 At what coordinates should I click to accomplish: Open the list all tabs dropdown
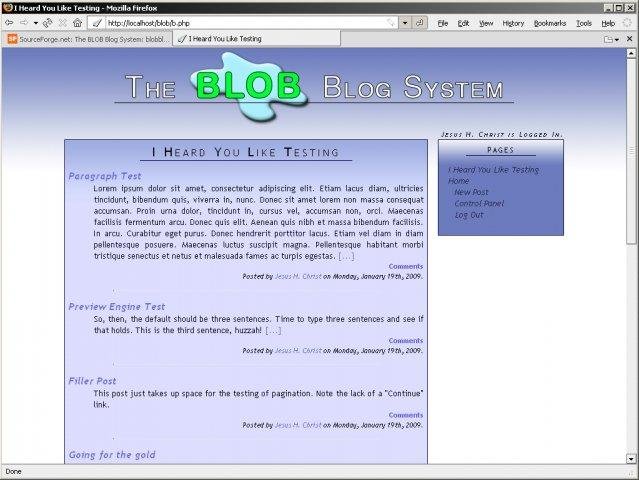click(611, 39)
